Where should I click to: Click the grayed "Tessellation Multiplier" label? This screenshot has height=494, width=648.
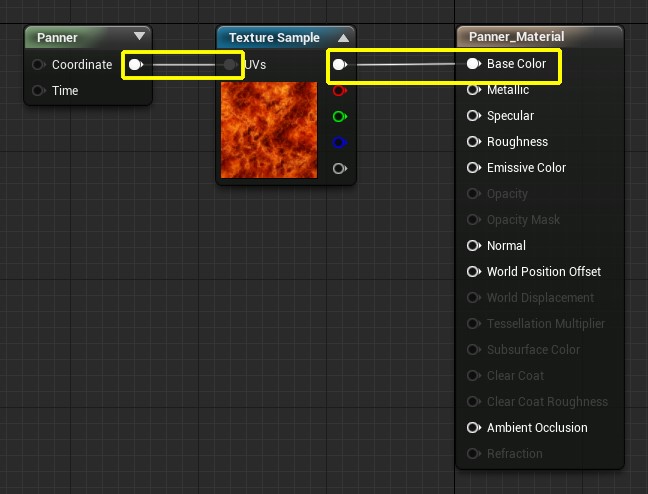[x=546, y=324]
